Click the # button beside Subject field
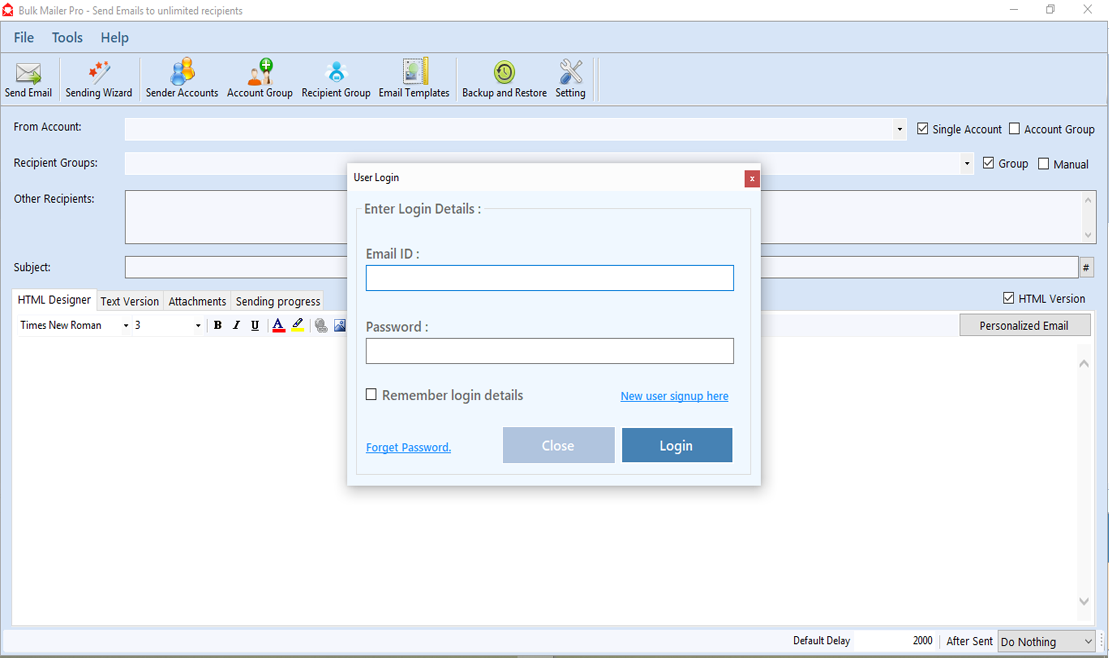Viewport: 1109px width, 658px height. [1086, 267]
